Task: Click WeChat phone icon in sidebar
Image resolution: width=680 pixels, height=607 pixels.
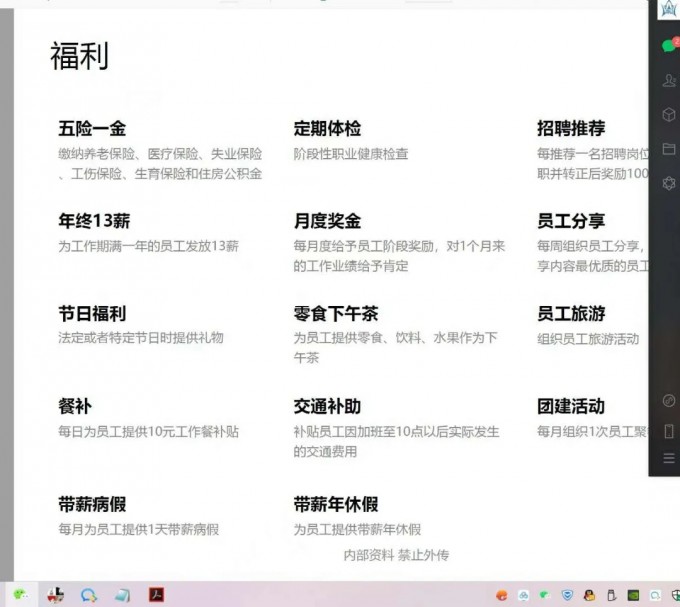Action: point(669,431)
